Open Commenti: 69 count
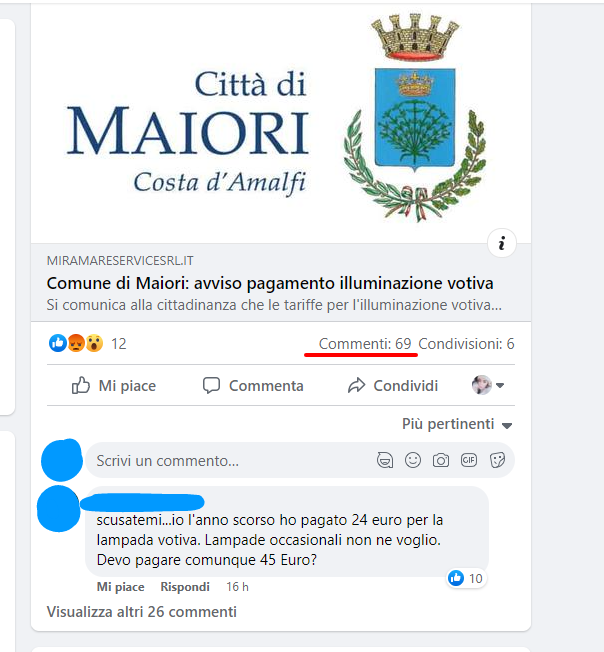This screenshot has height=652, width=604. coord(365,344)
